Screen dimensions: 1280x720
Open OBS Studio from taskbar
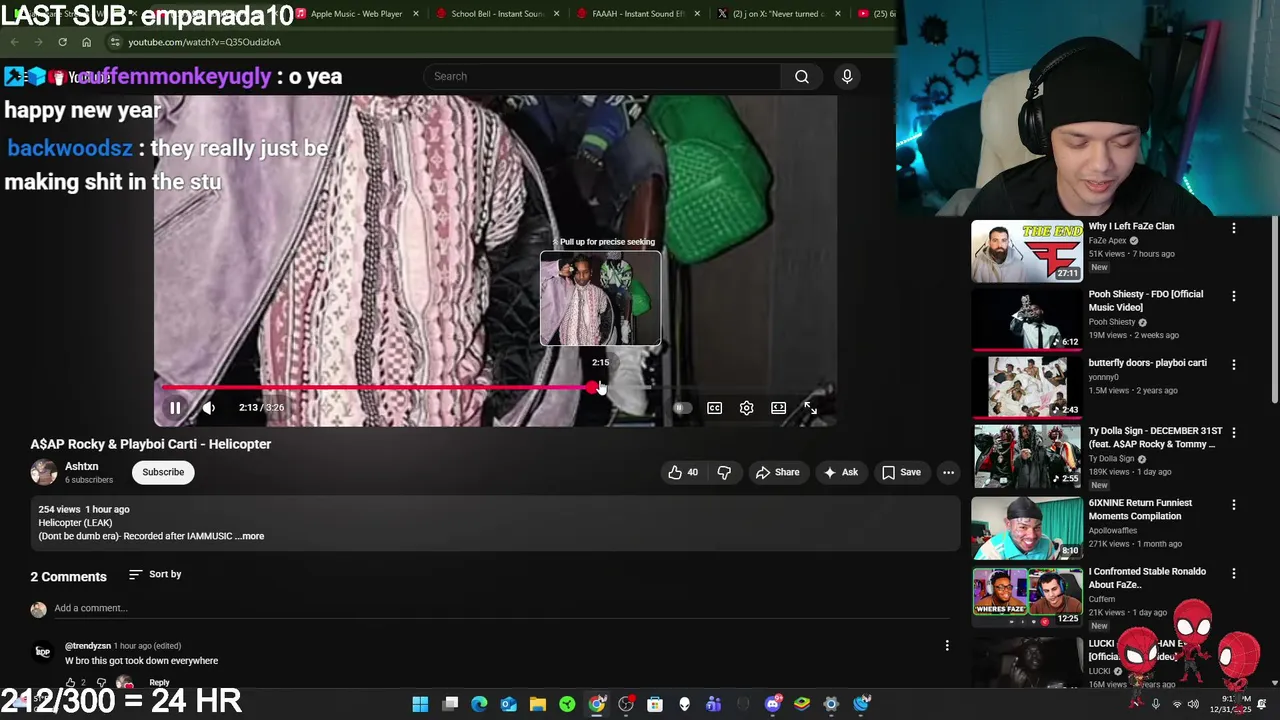pos(626,704)
